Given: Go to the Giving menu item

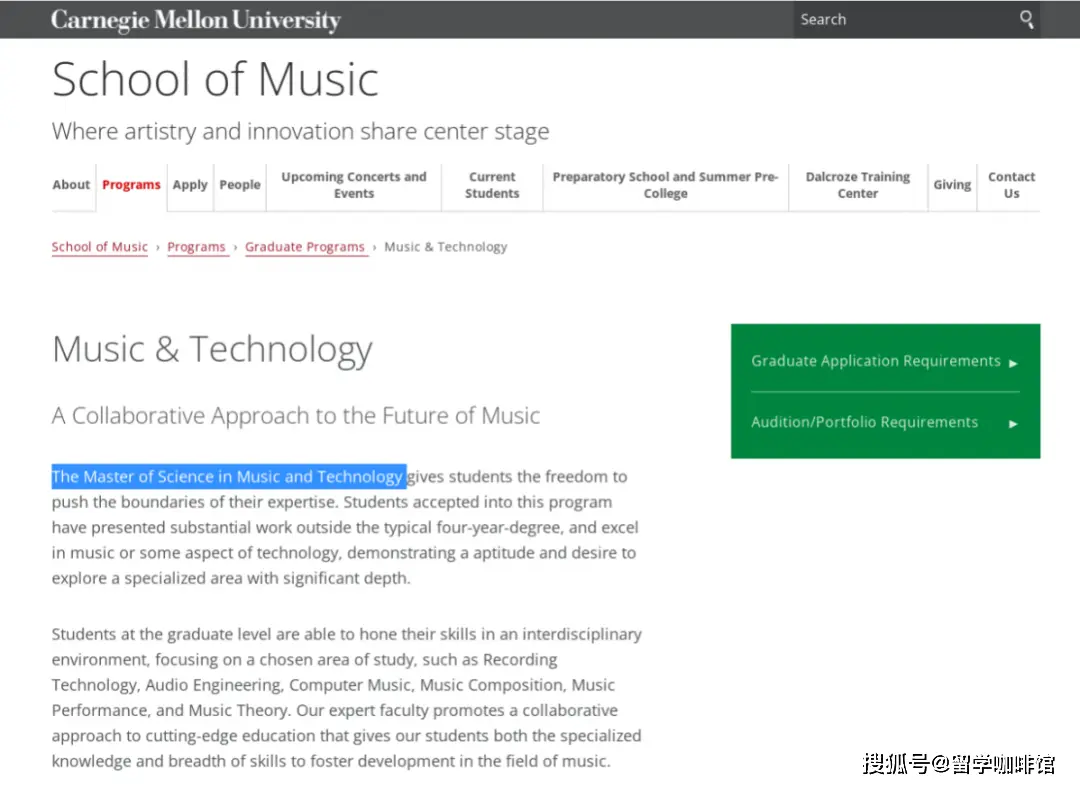Looking at the screenshot, I should click(952, 185).
